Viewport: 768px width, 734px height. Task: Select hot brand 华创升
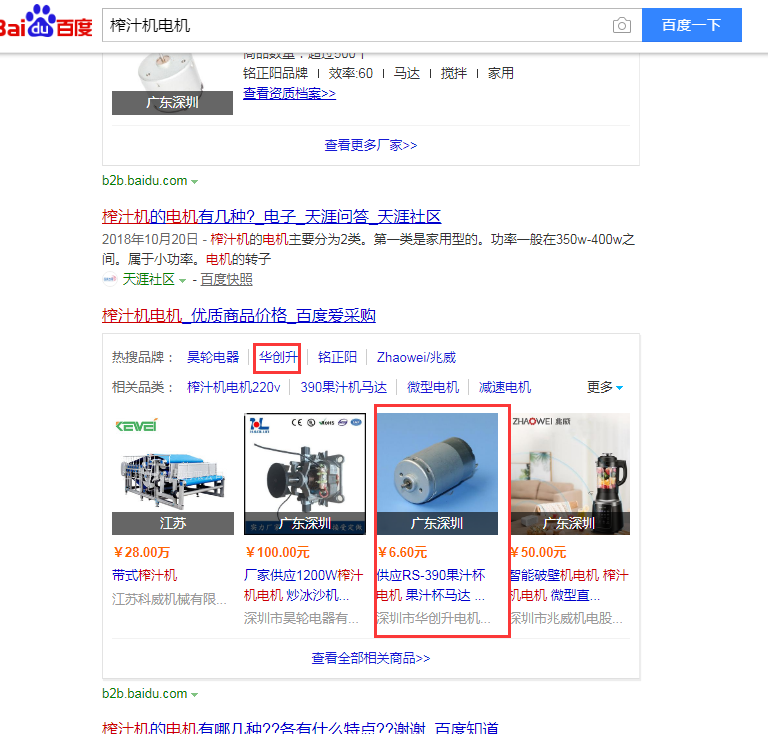[x=278, y=357]
